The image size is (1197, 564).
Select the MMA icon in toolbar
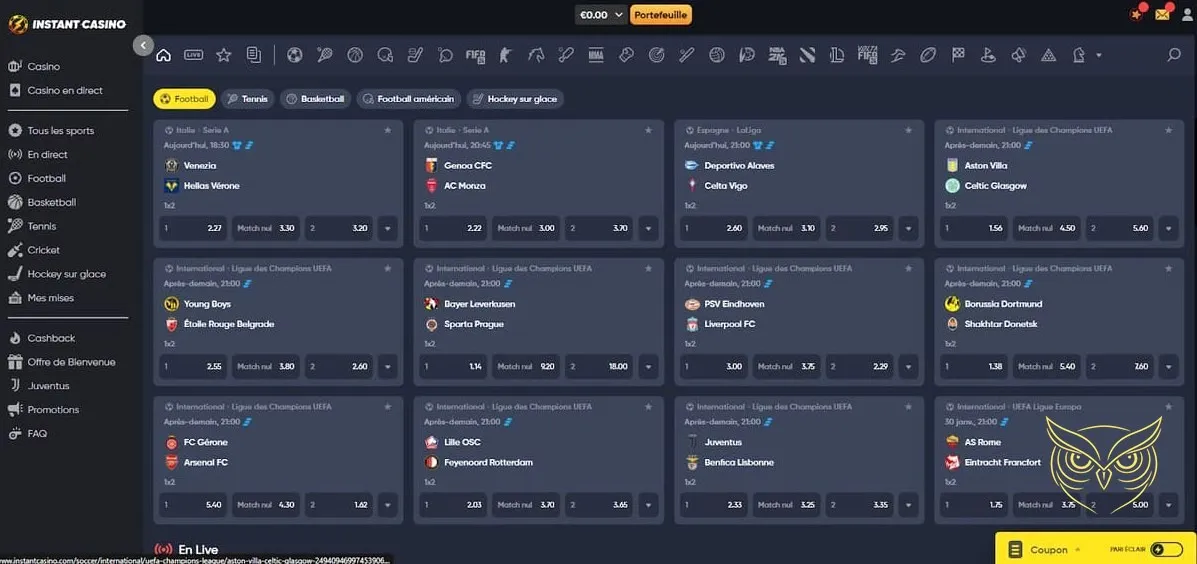pyautogui.click(x=596, y=55)
